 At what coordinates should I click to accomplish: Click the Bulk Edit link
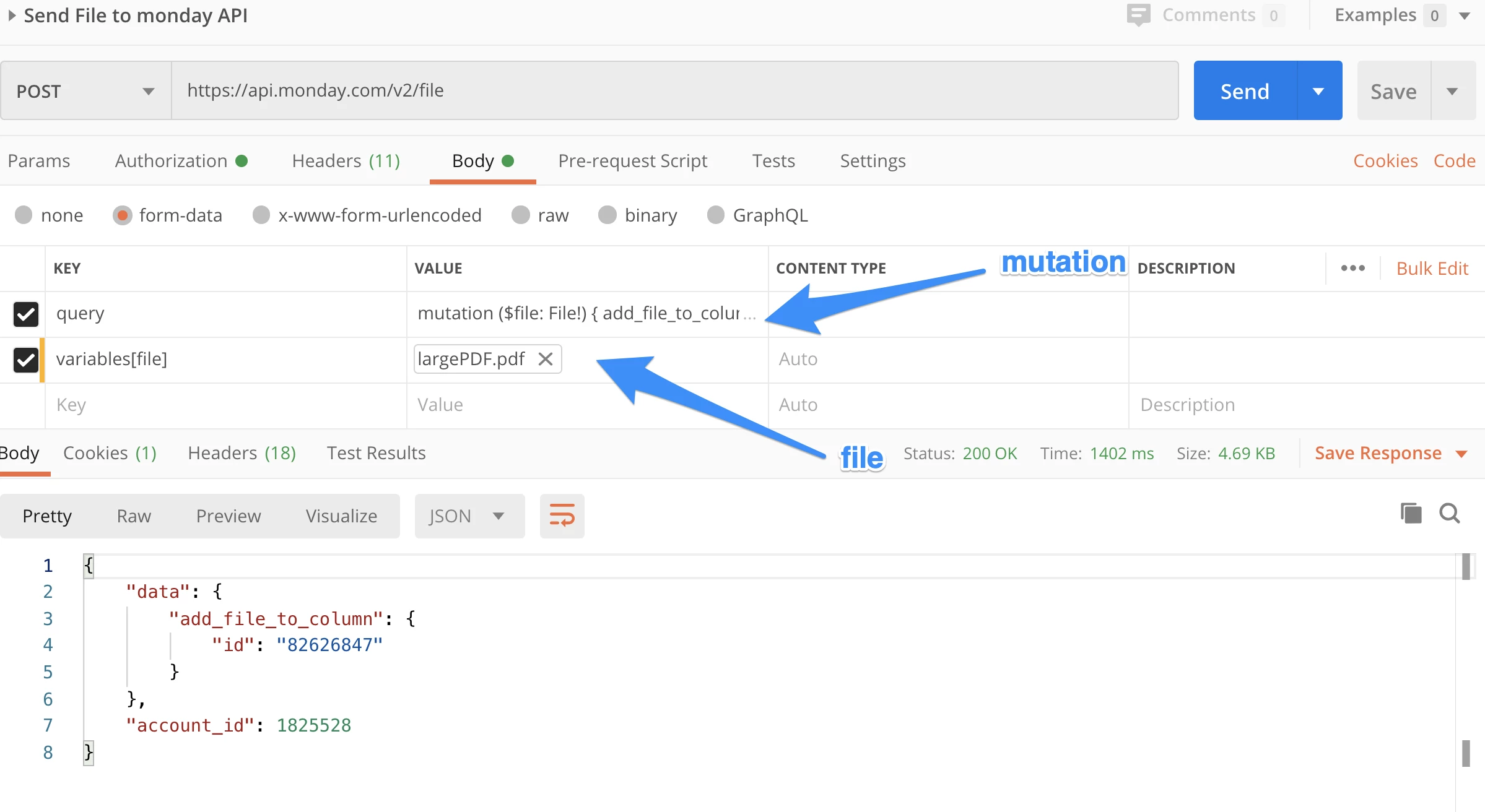click(1432, 268)
